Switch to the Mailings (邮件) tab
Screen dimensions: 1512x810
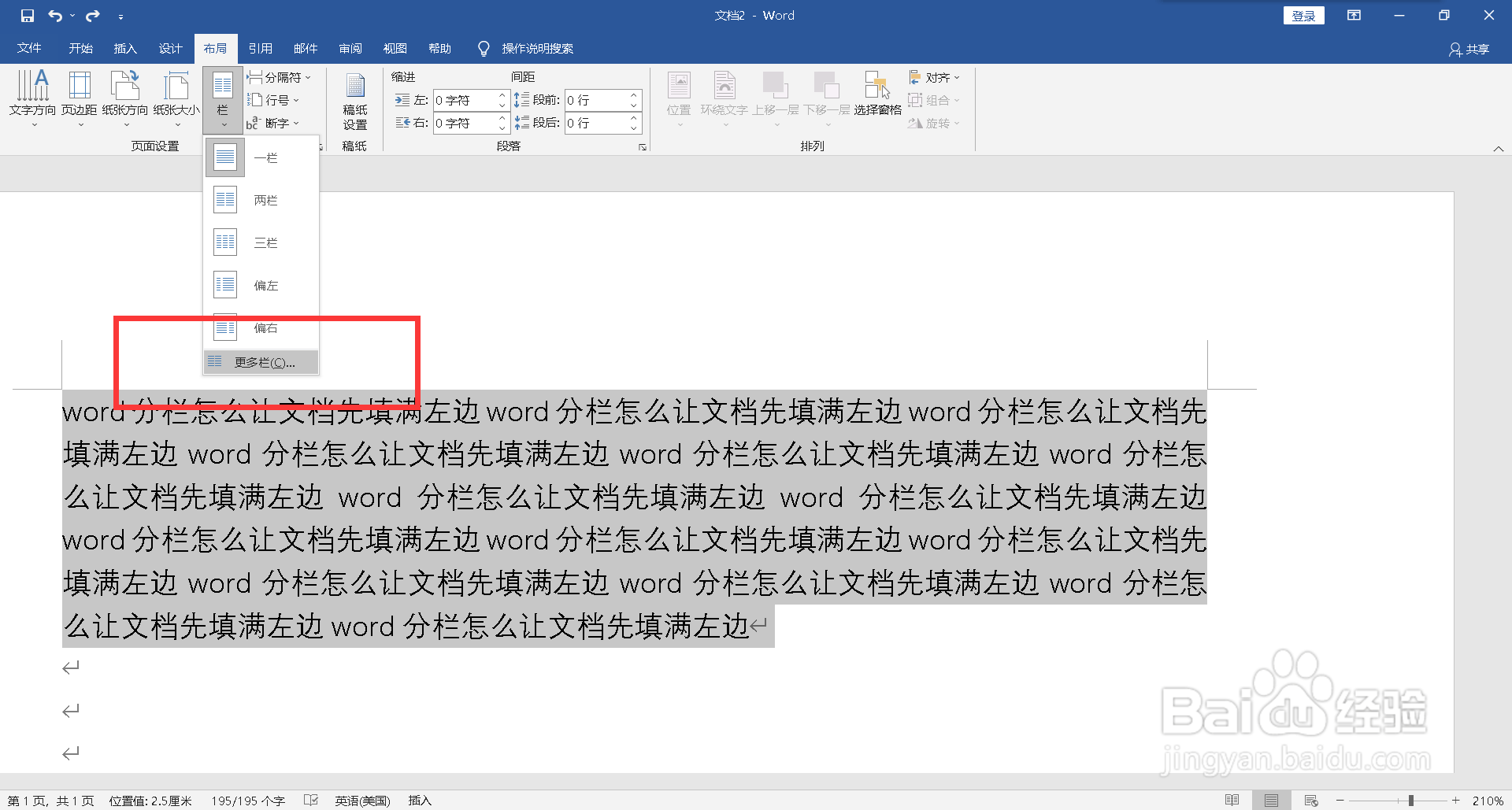pos(306,48)
